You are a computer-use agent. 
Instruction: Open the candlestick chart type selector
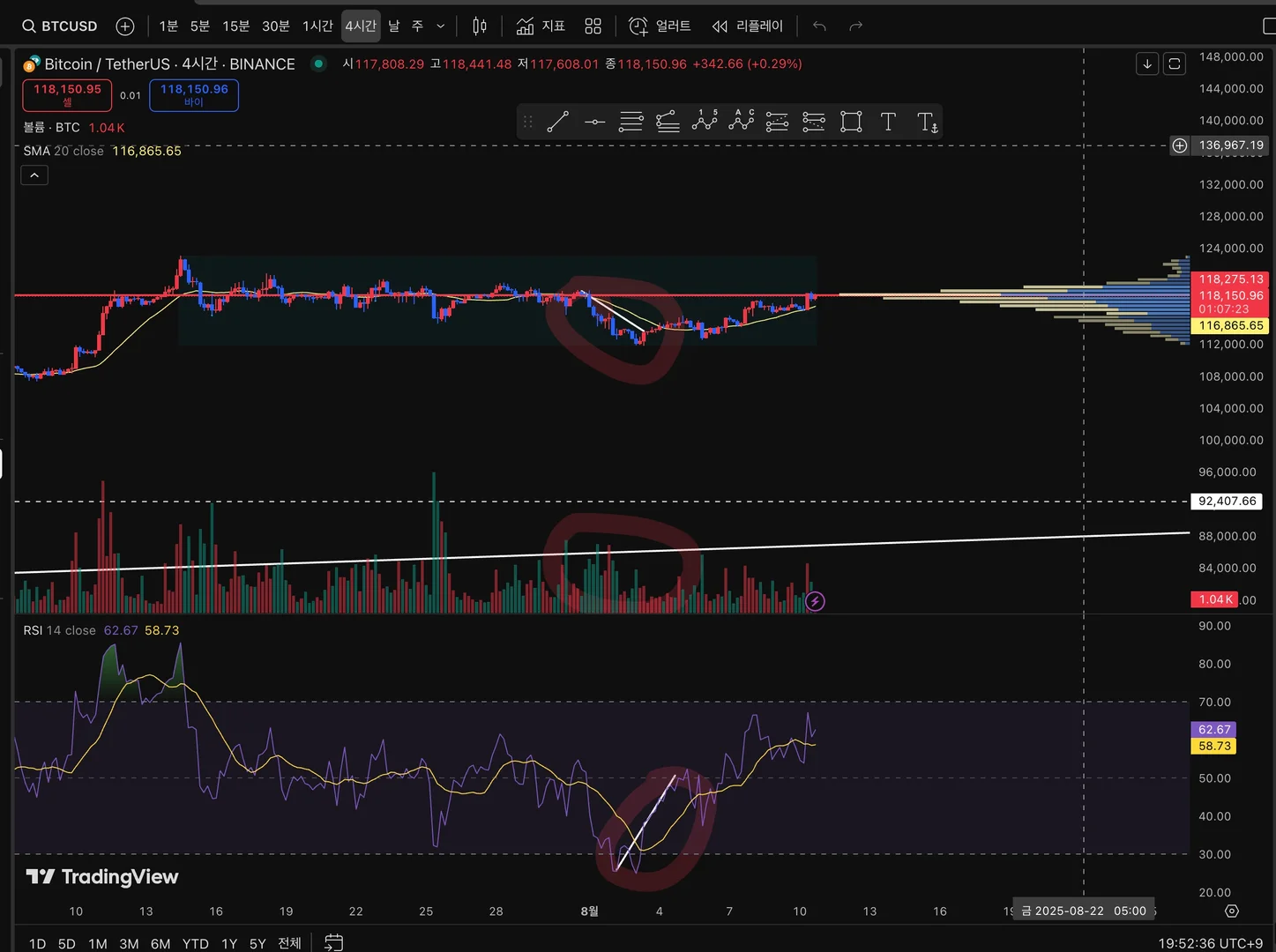point(480,26)
